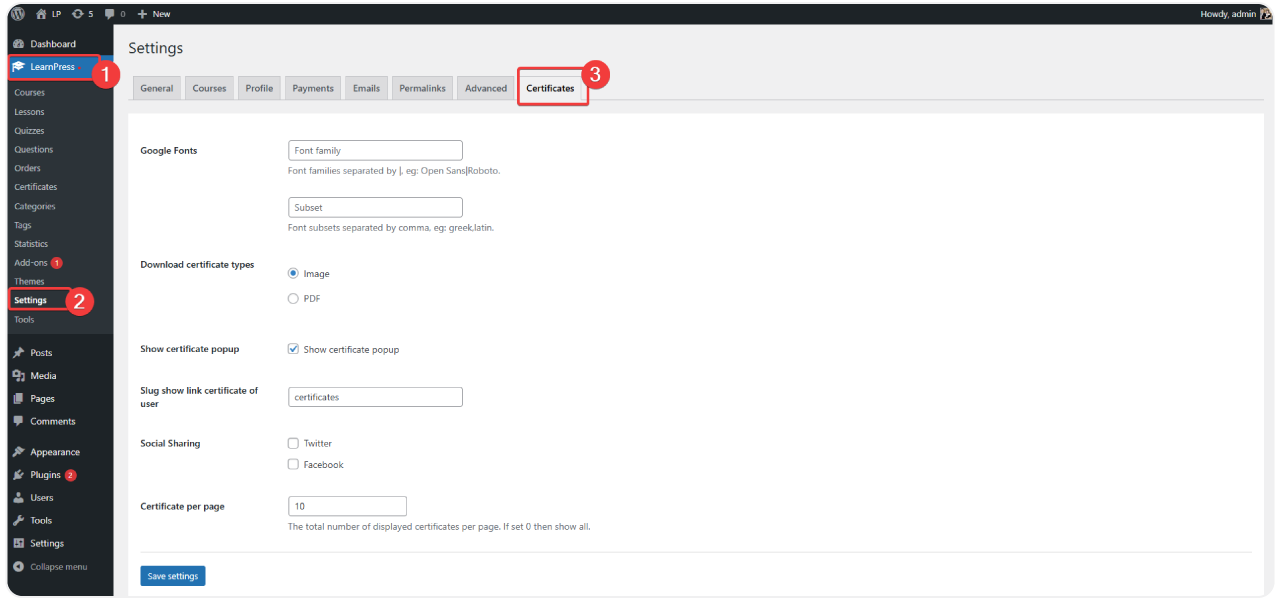Click the WordPress logo icon
This screenshot has height=600, width=1280.
(18, 14)
